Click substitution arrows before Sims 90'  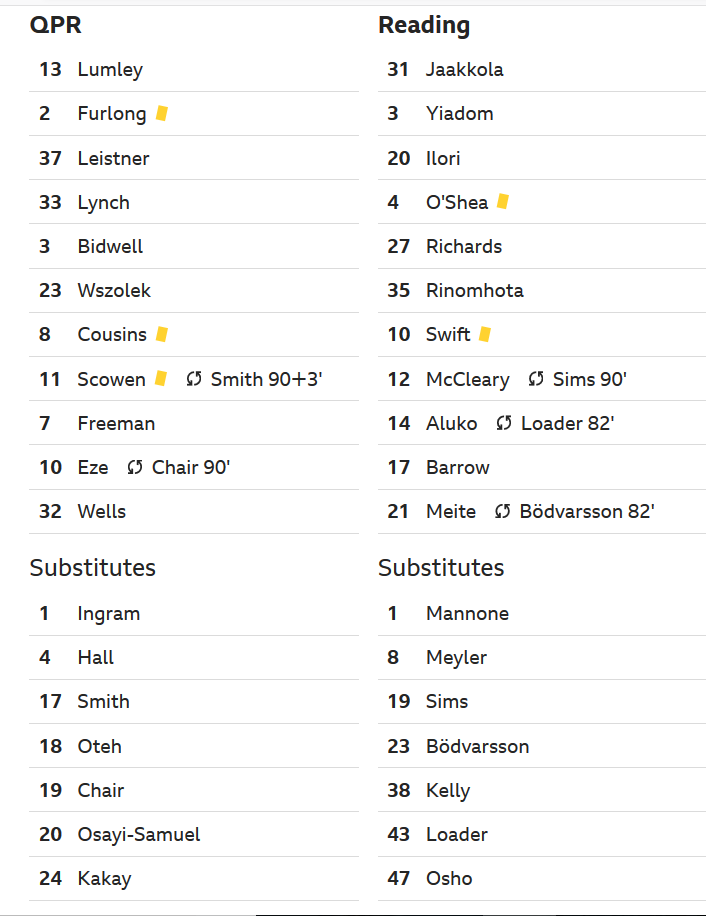[536, 379]
